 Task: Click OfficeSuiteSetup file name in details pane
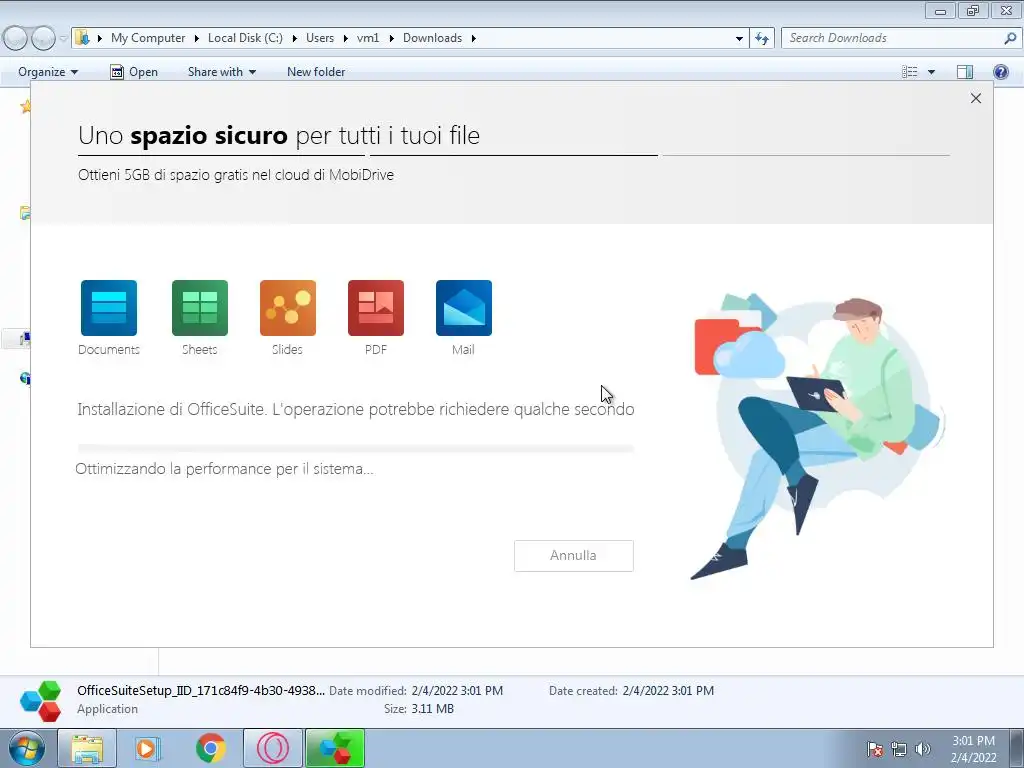click(x=200, y=690)
